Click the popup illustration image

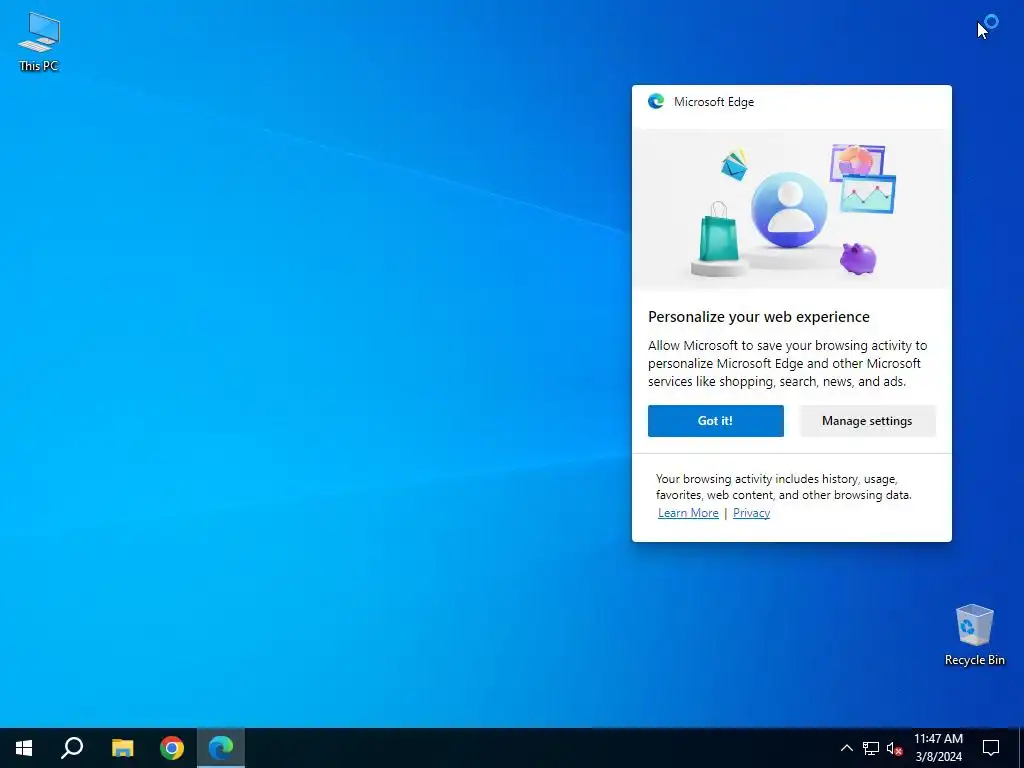792,209
